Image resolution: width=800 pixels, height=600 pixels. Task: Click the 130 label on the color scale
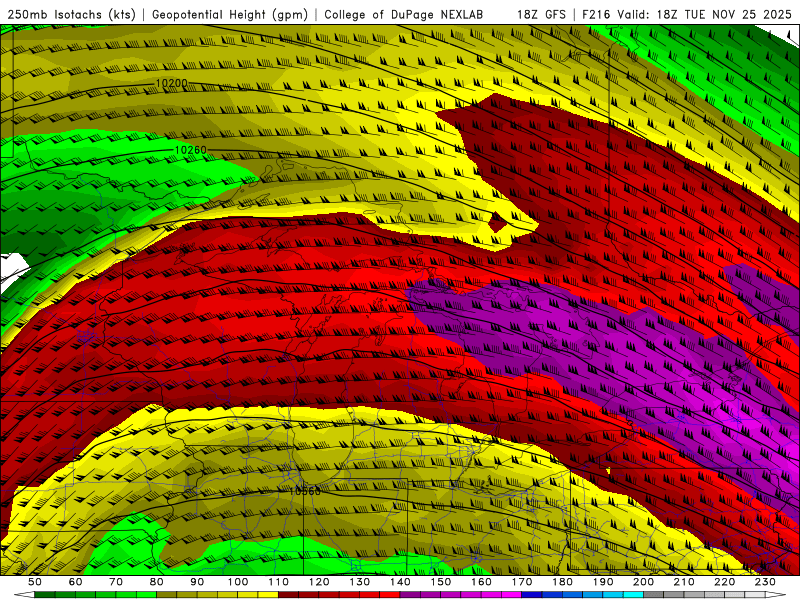360,582
